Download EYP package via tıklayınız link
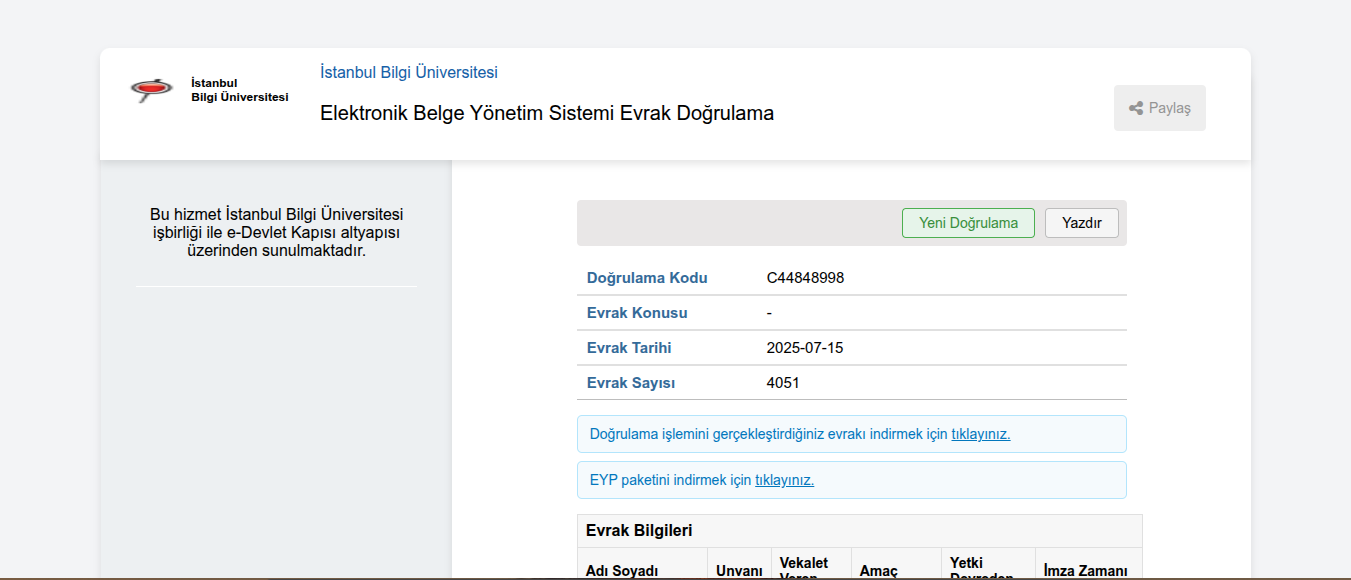This screenshot has height=580, width=1351. pyautogui.click(x=785, y=480)
